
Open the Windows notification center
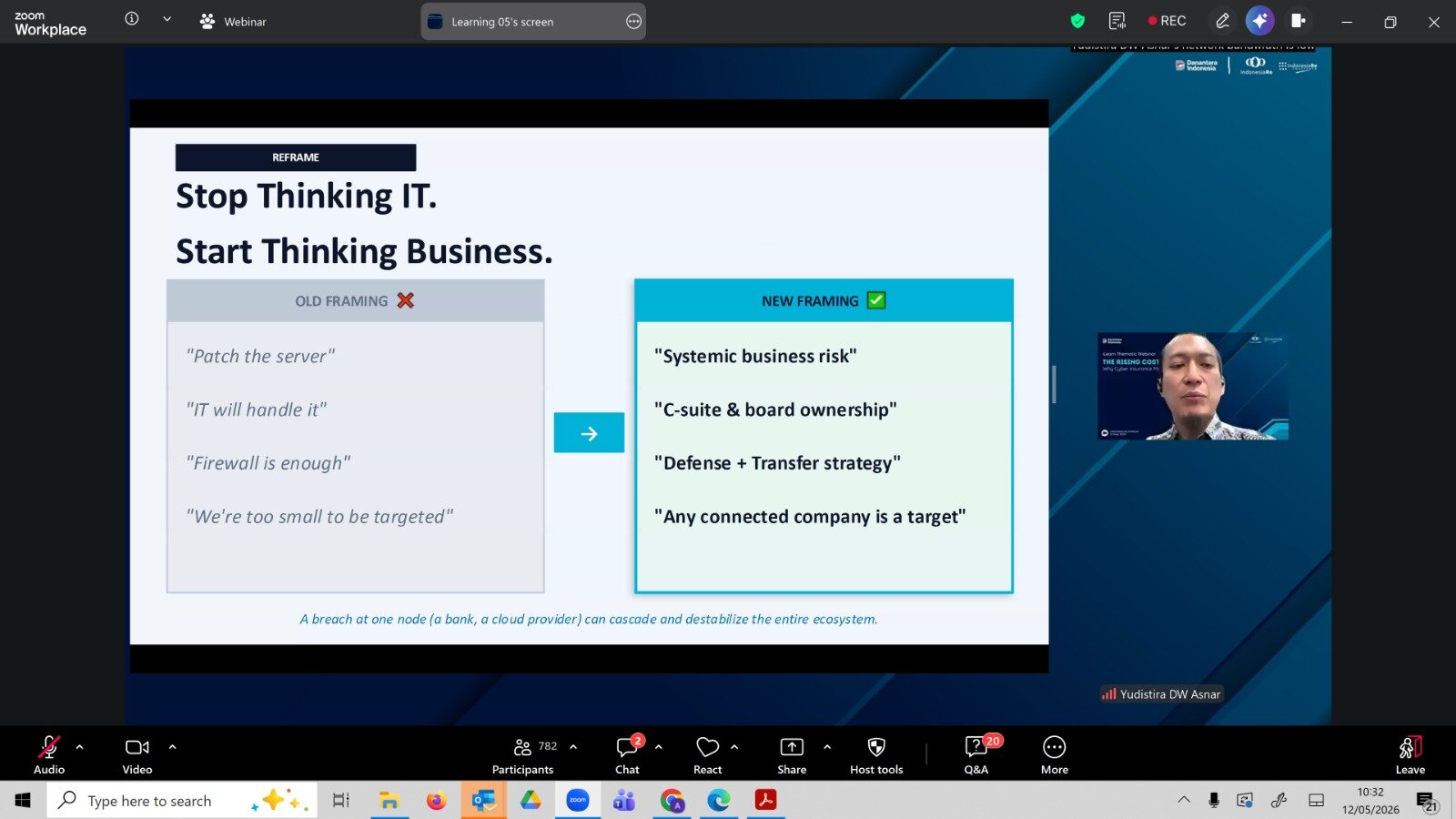click(x=1426, y=801)
